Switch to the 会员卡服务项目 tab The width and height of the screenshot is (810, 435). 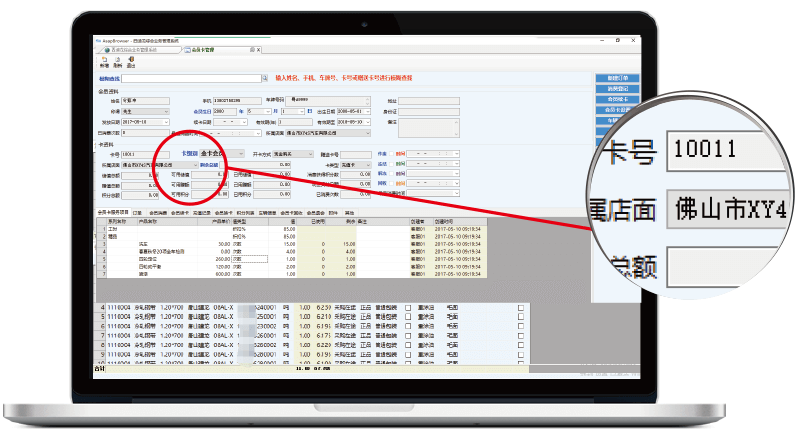(x=112, y=213)
